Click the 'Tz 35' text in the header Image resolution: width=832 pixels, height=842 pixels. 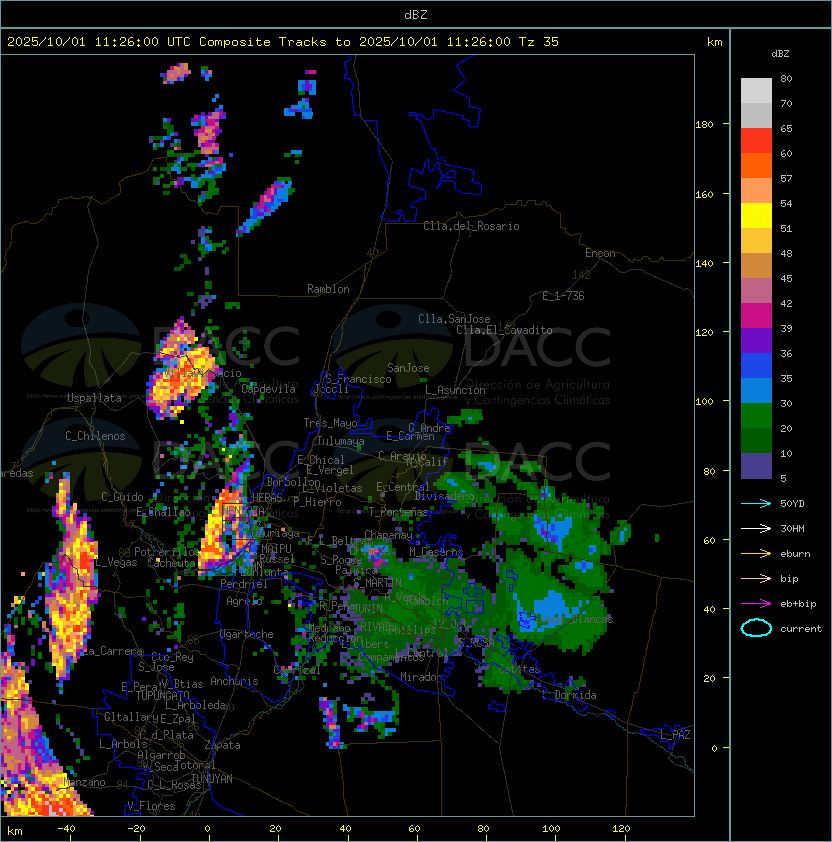(x=539, y=42)
